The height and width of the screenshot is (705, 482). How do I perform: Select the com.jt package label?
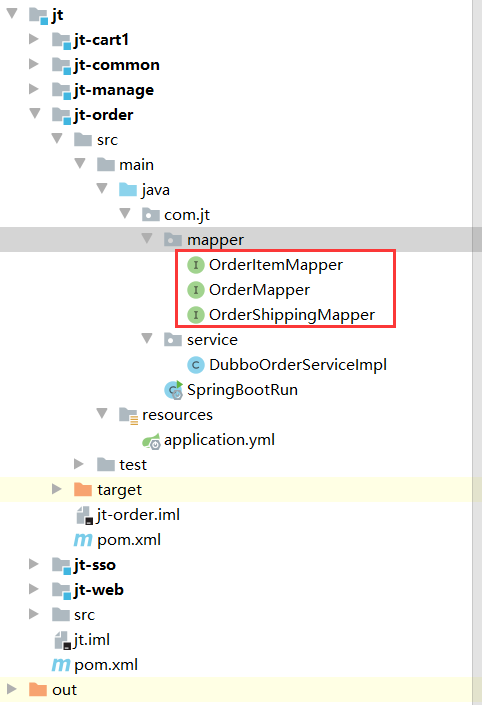[187, 215]
